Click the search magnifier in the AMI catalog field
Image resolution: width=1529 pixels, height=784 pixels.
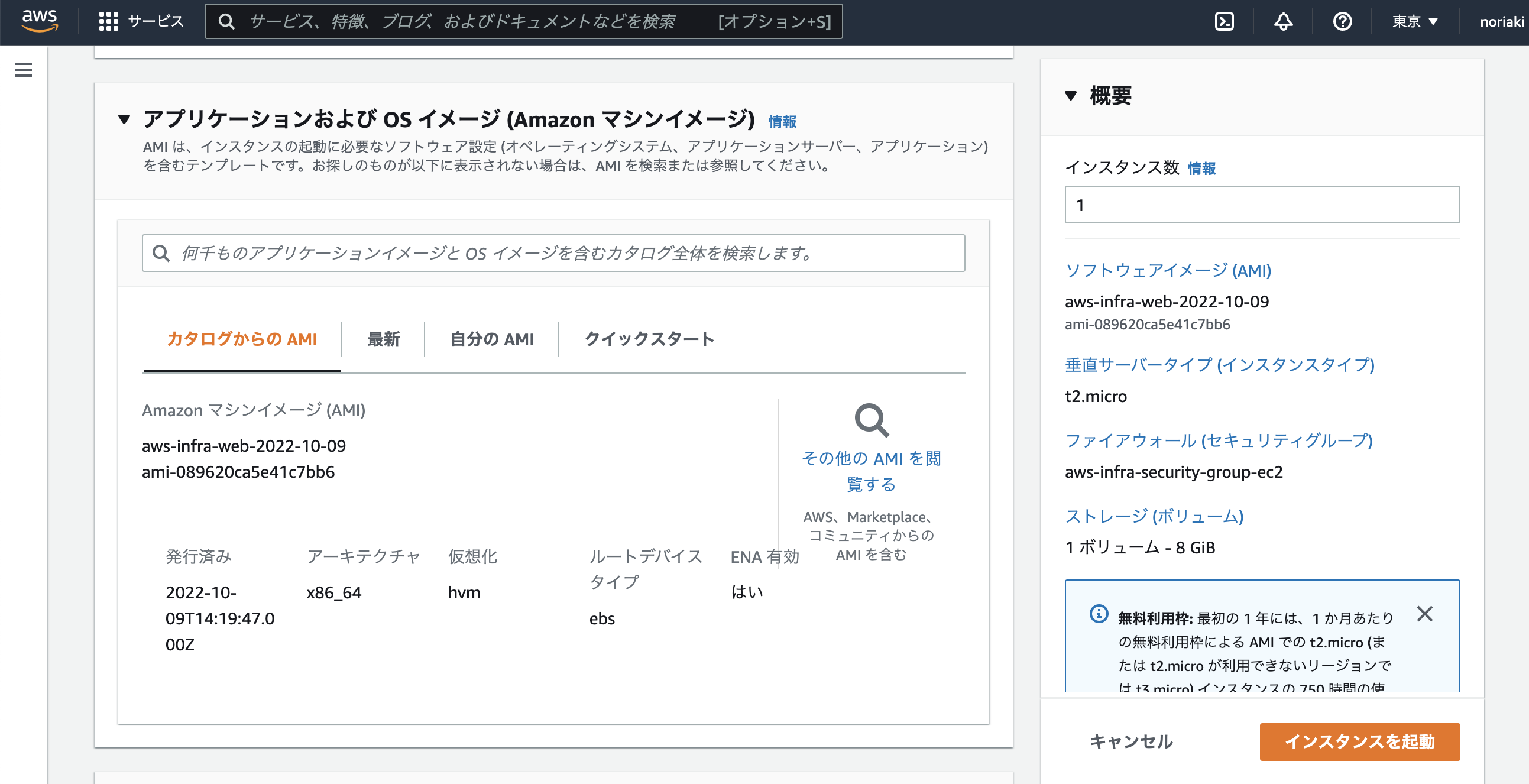(161, 254)
